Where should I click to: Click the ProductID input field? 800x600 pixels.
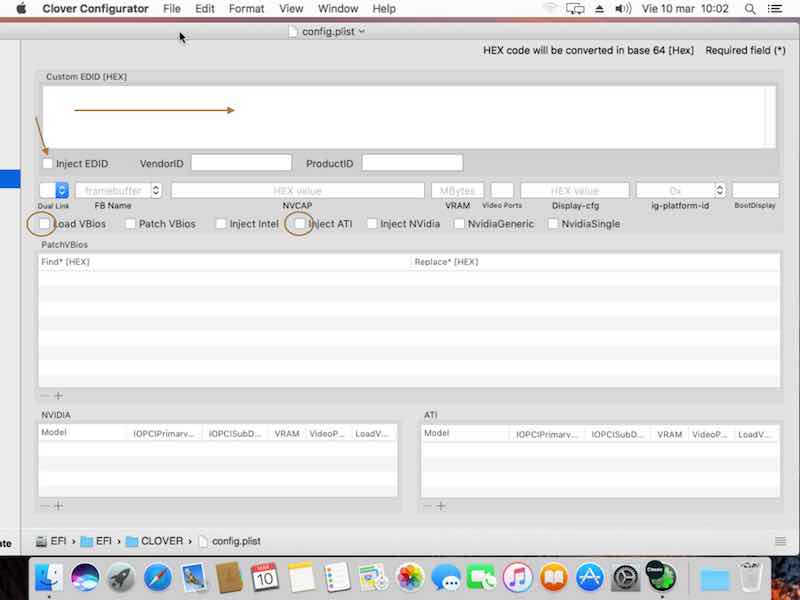point(412,163)
